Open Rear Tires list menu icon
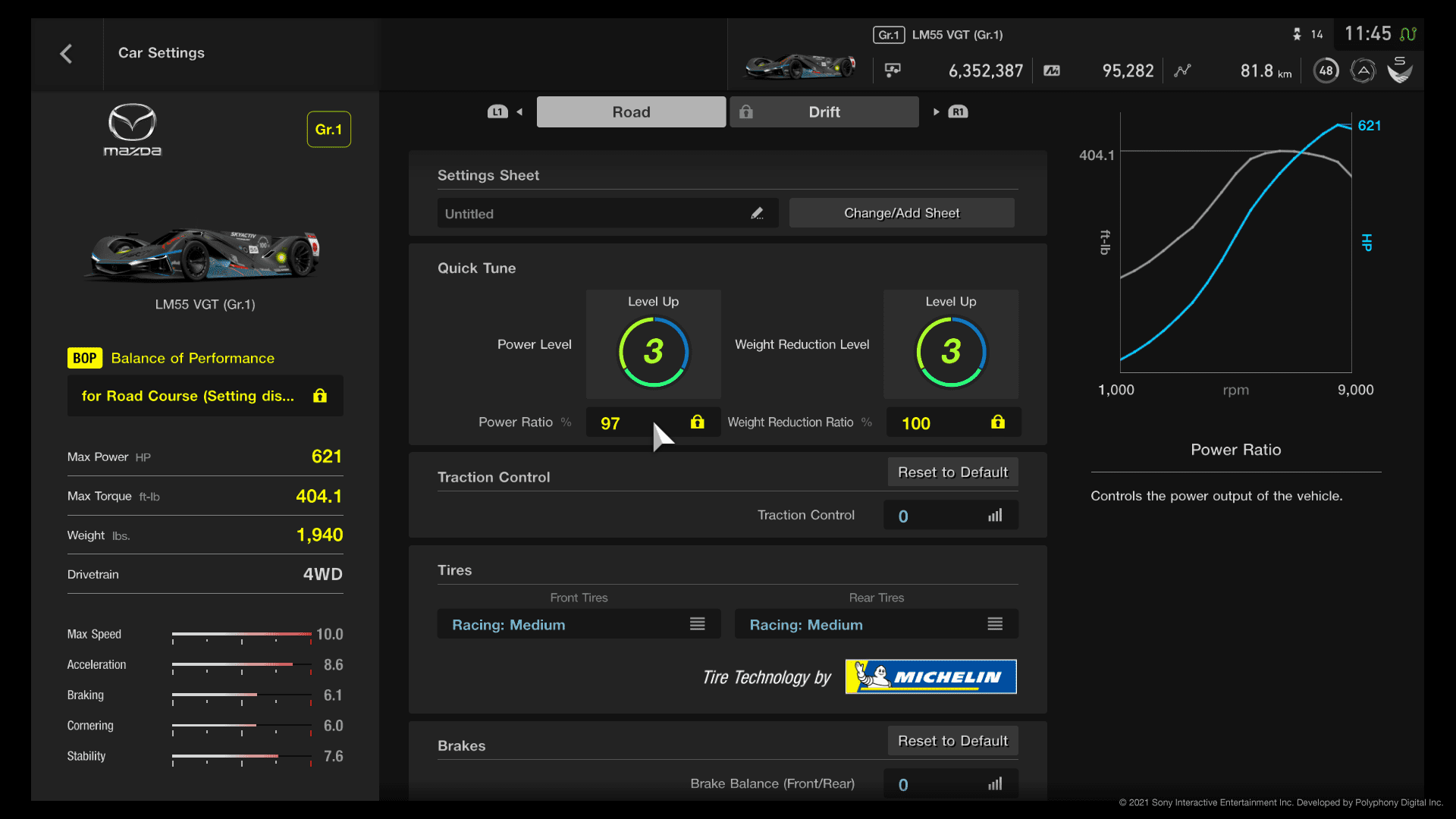 click(995, 624)
